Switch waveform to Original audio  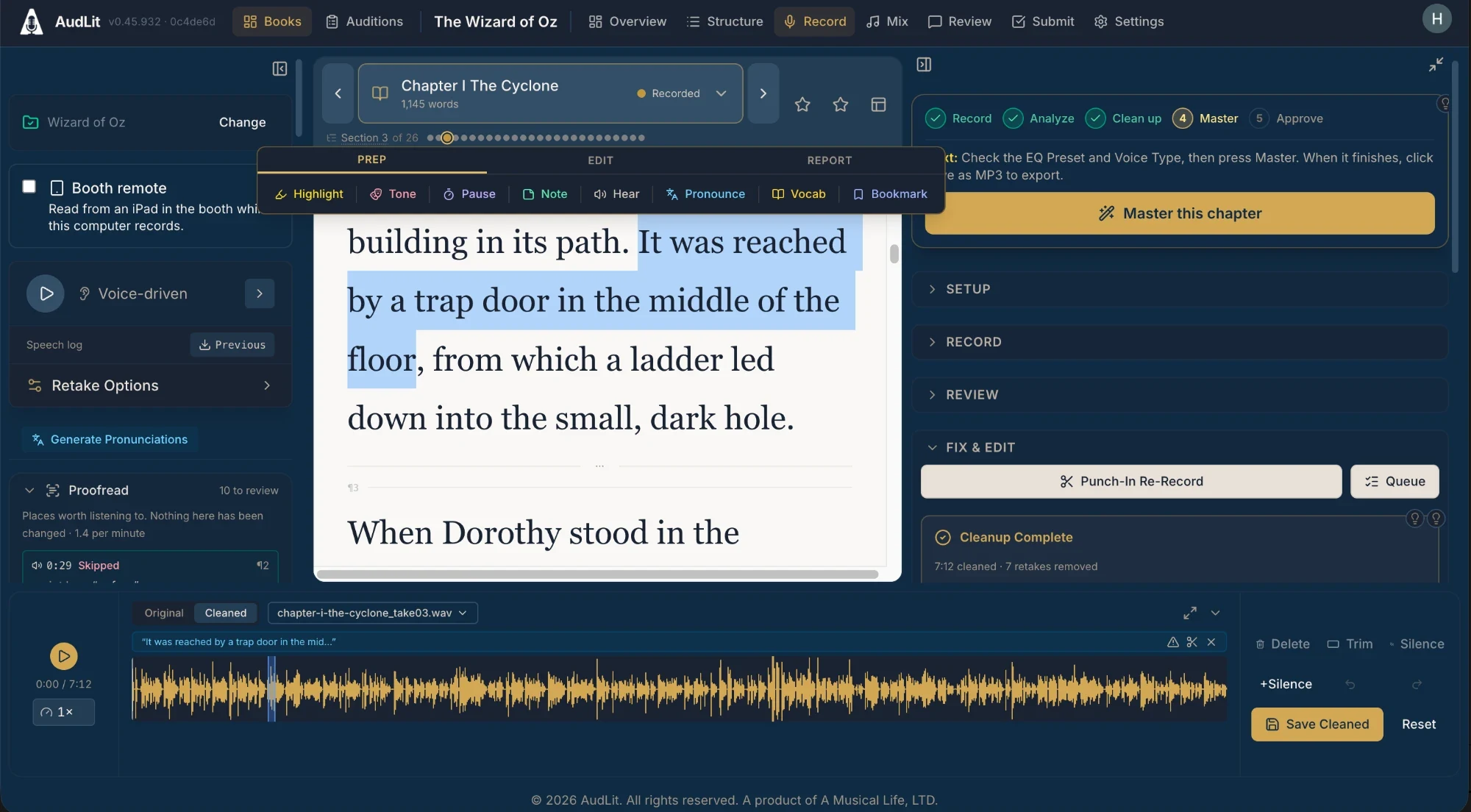tap(164, 613)
